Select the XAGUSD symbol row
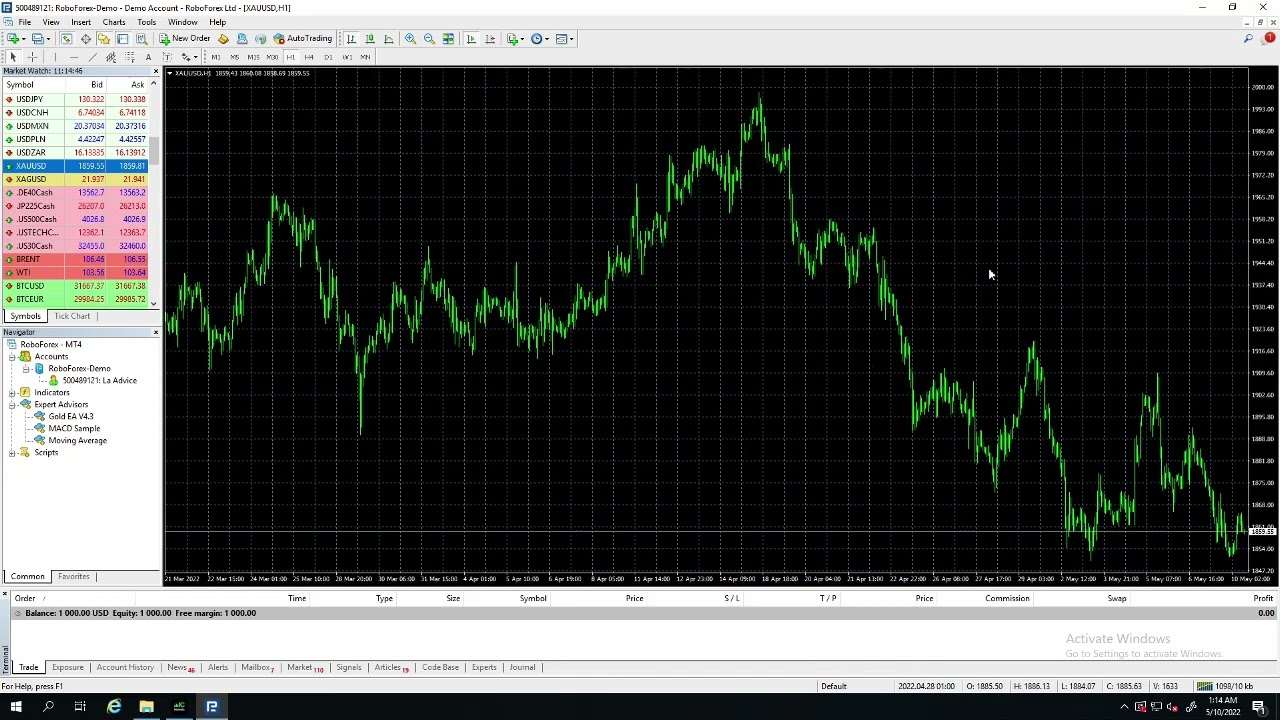Image resolution: width=1280 pixels, height=720 pixels. click(76, 179)
